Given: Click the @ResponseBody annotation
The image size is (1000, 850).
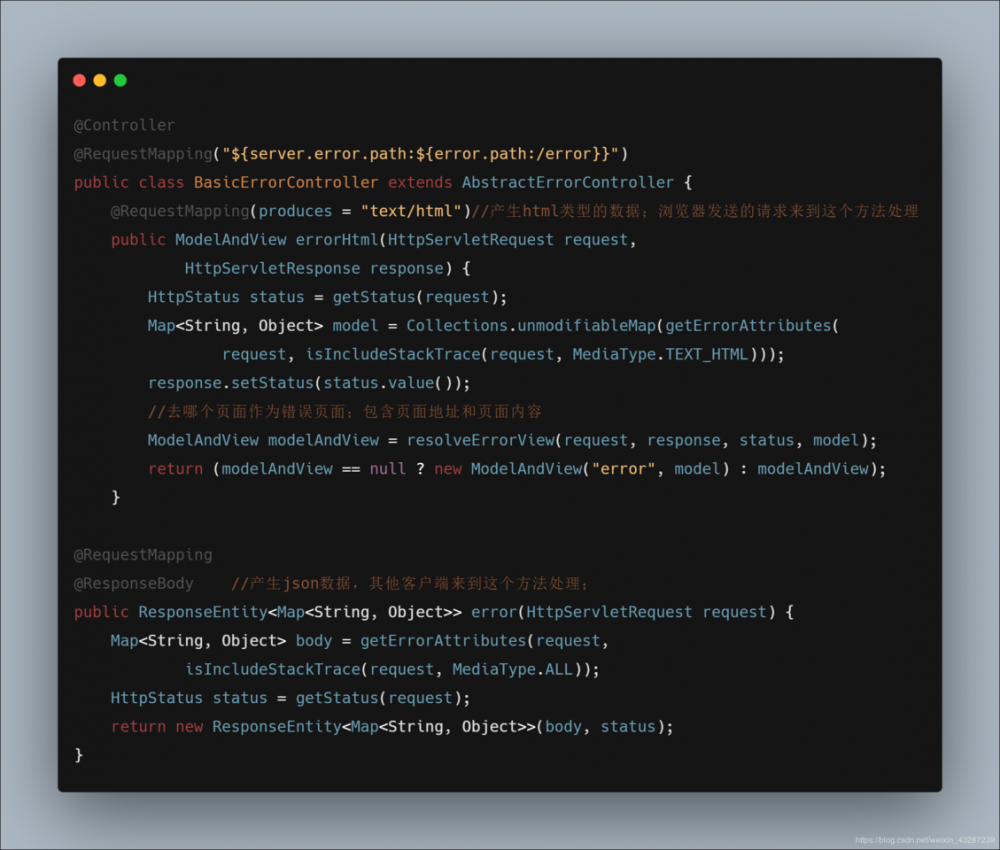Looking at the screenshot, I should pyautogui.click(x=134, y=583).
